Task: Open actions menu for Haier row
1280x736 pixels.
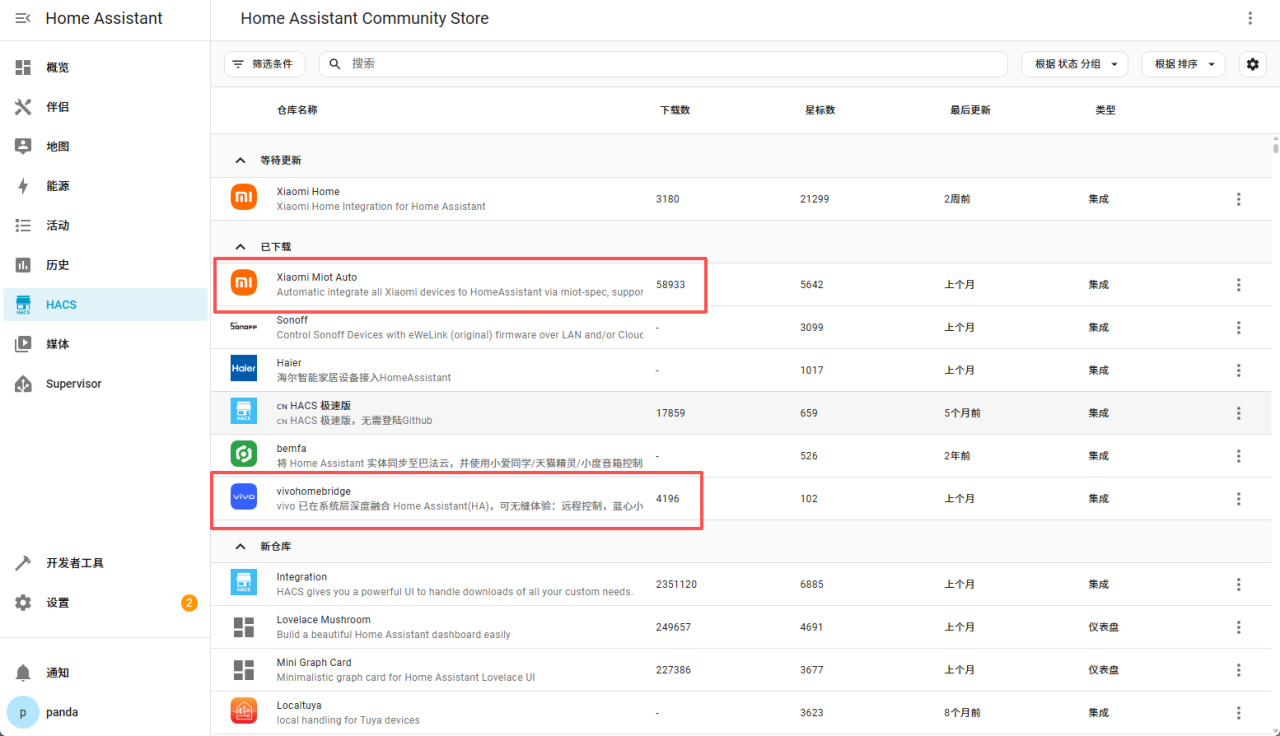Action: [1238, 370]
